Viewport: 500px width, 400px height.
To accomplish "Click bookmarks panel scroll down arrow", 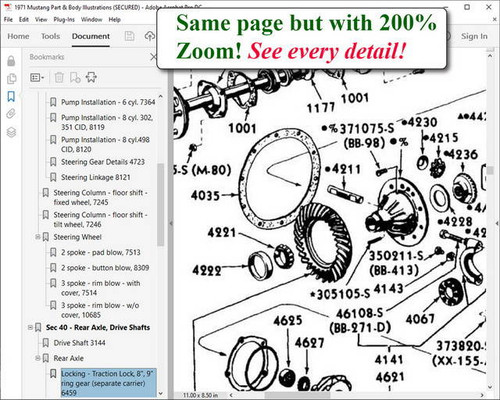I will (x=161, y=394).
